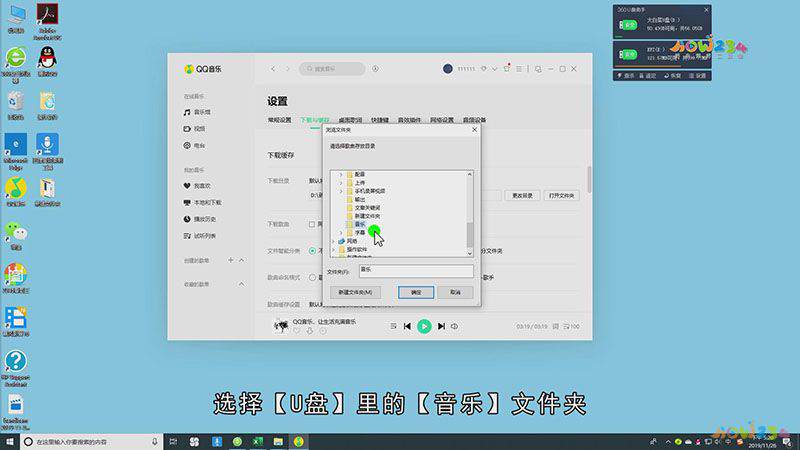800x450 pixels.
Task: Open the play queue icon showing 100
Action: point(571,327)
